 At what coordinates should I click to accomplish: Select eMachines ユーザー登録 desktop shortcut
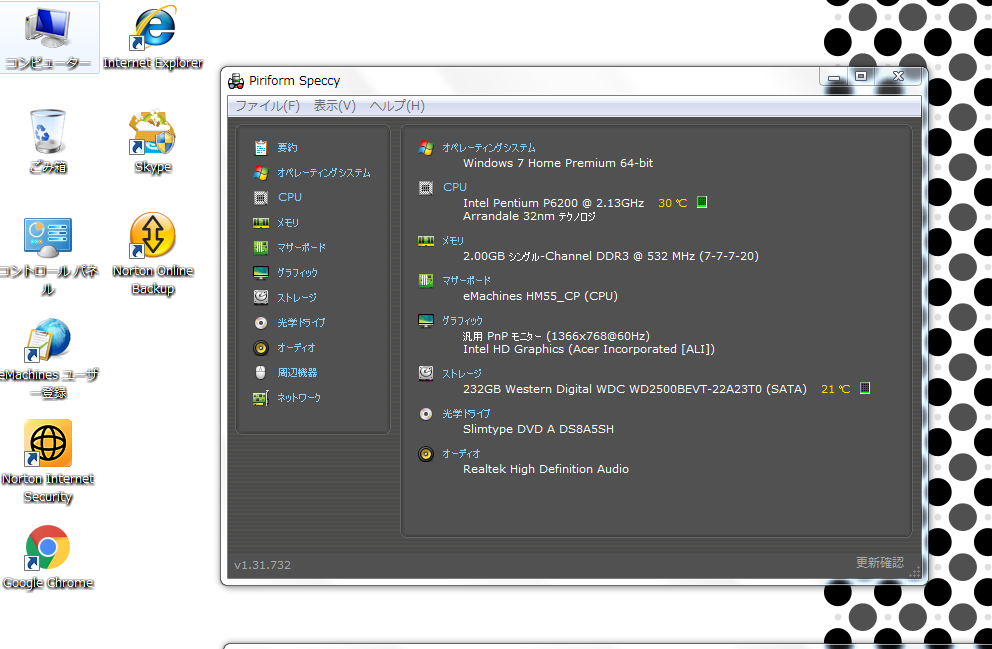click(48, 359)
